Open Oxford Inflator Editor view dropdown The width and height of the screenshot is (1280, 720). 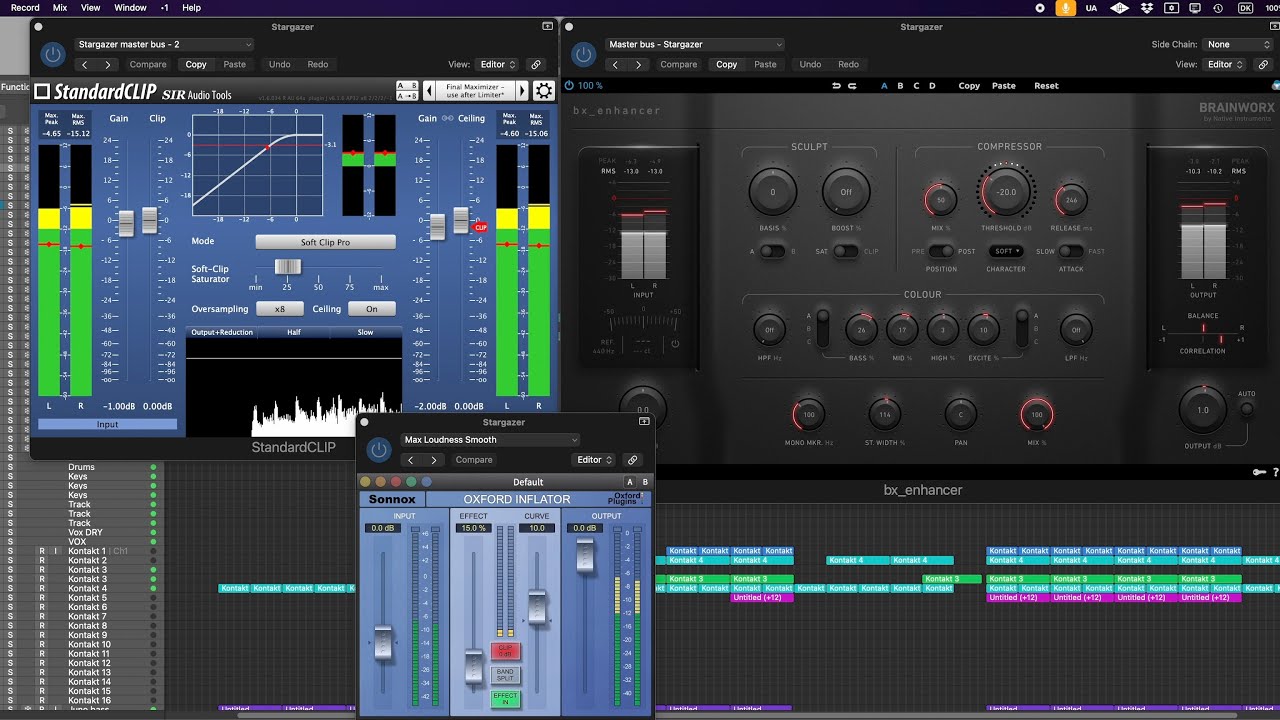pyautogui.click(x=594, y=460)
